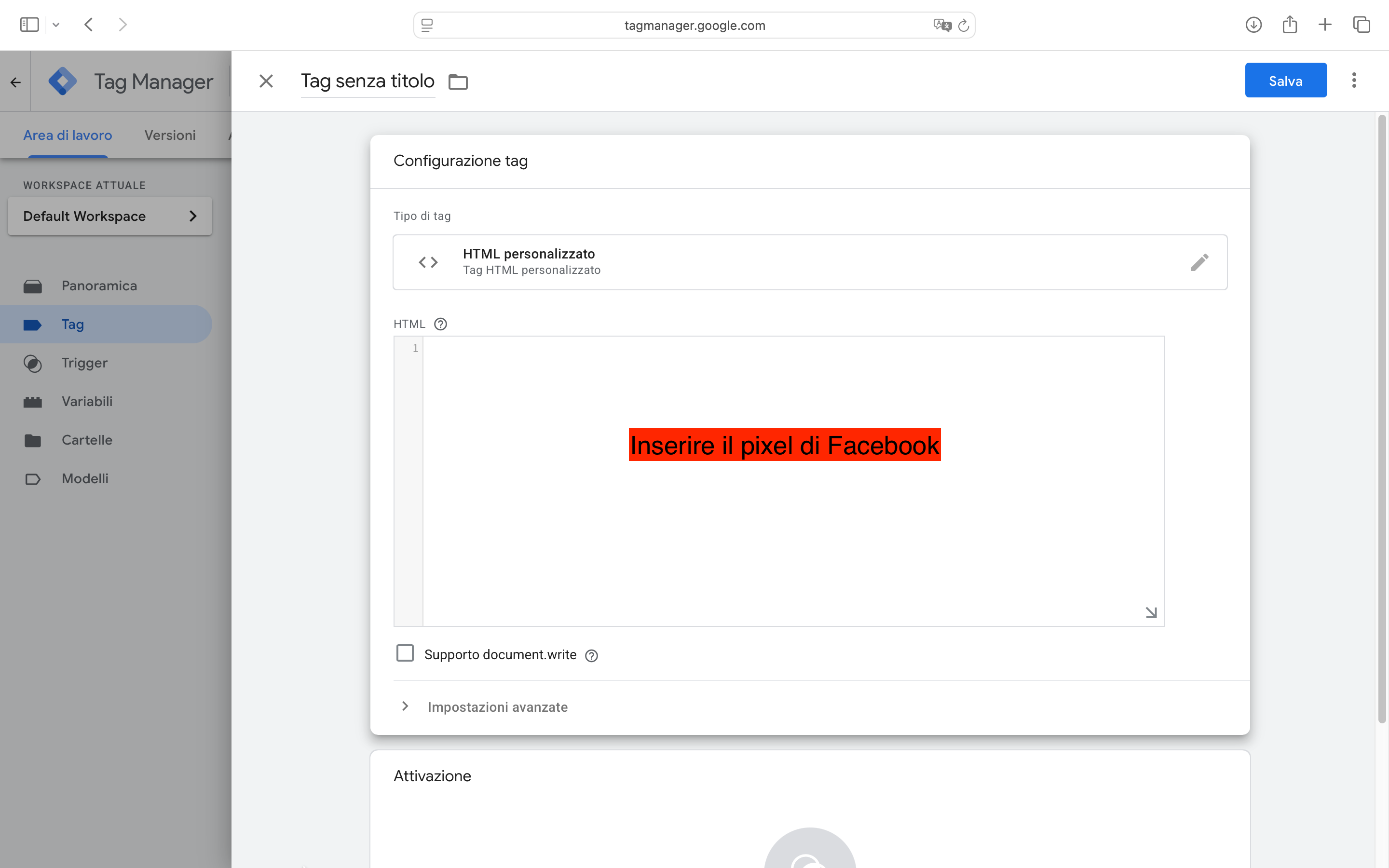
Task: Open Variabili in the left sidebar
Action: tap(87, 401)
